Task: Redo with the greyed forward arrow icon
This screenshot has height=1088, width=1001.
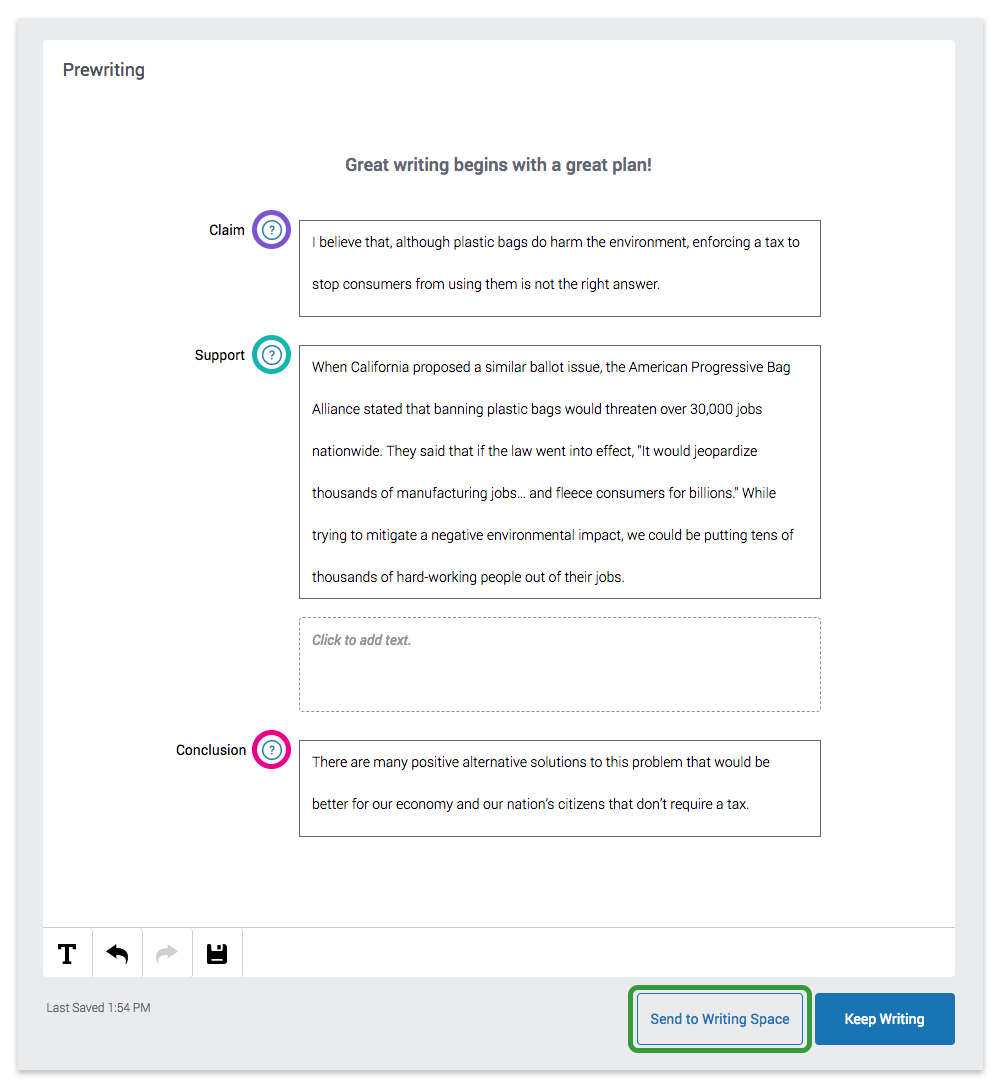Action: point(167,953)
